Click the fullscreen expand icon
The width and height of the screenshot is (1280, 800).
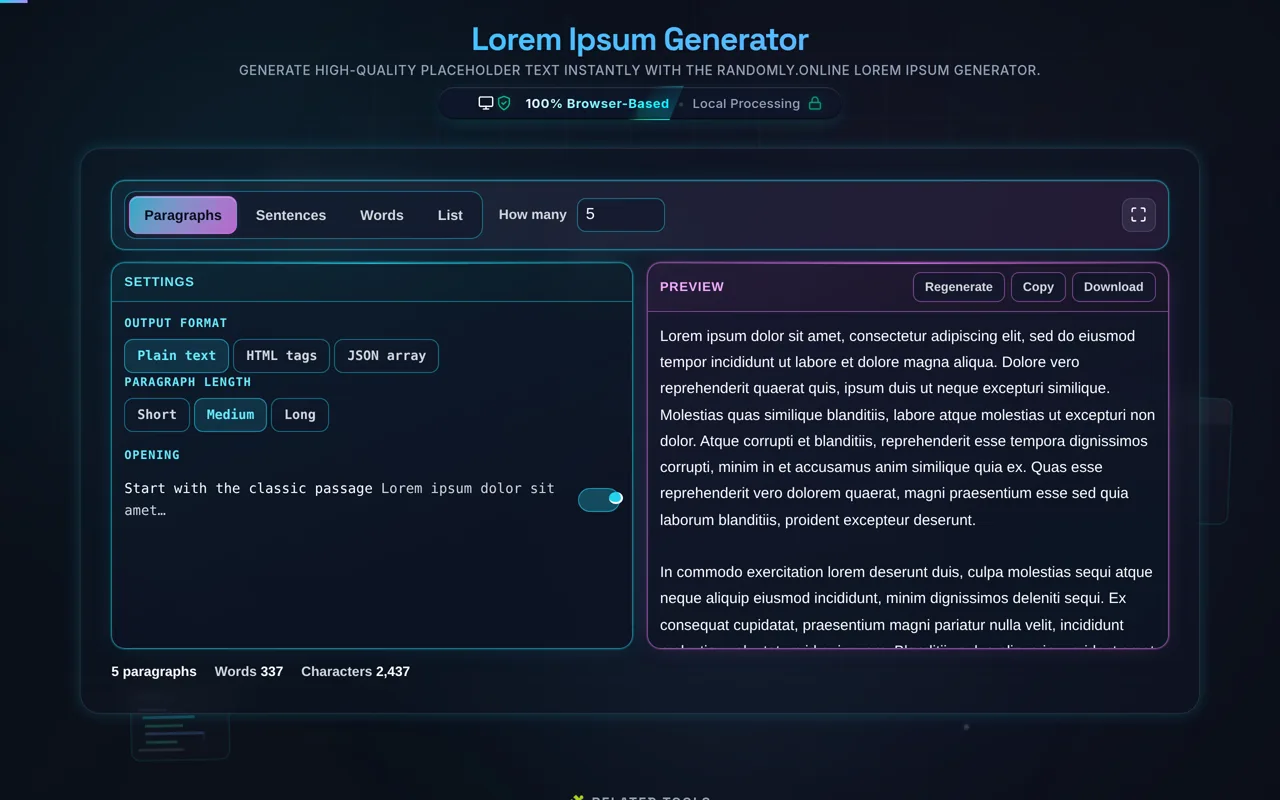[x=1138, y=215]
